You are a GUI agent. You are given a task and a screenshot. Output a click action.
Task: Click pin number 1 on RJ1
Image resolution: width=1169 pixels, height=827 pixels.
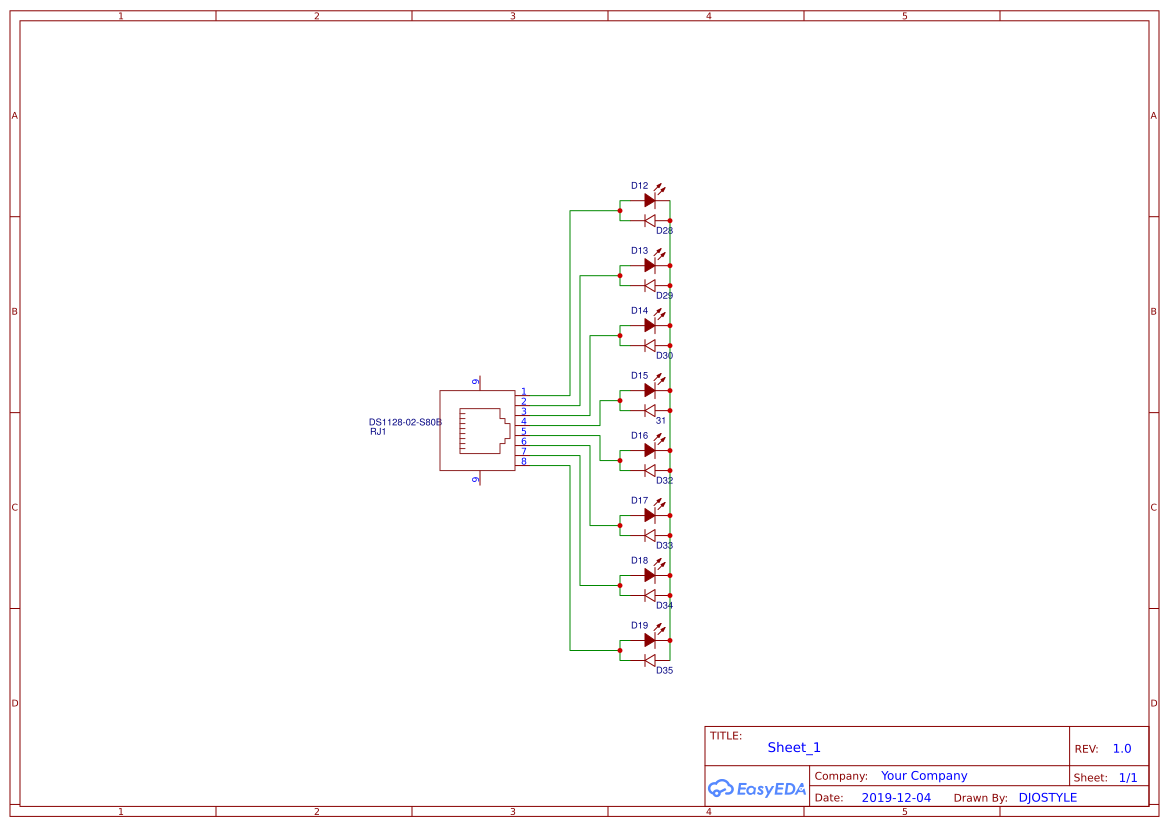click(x=523, y=392)
